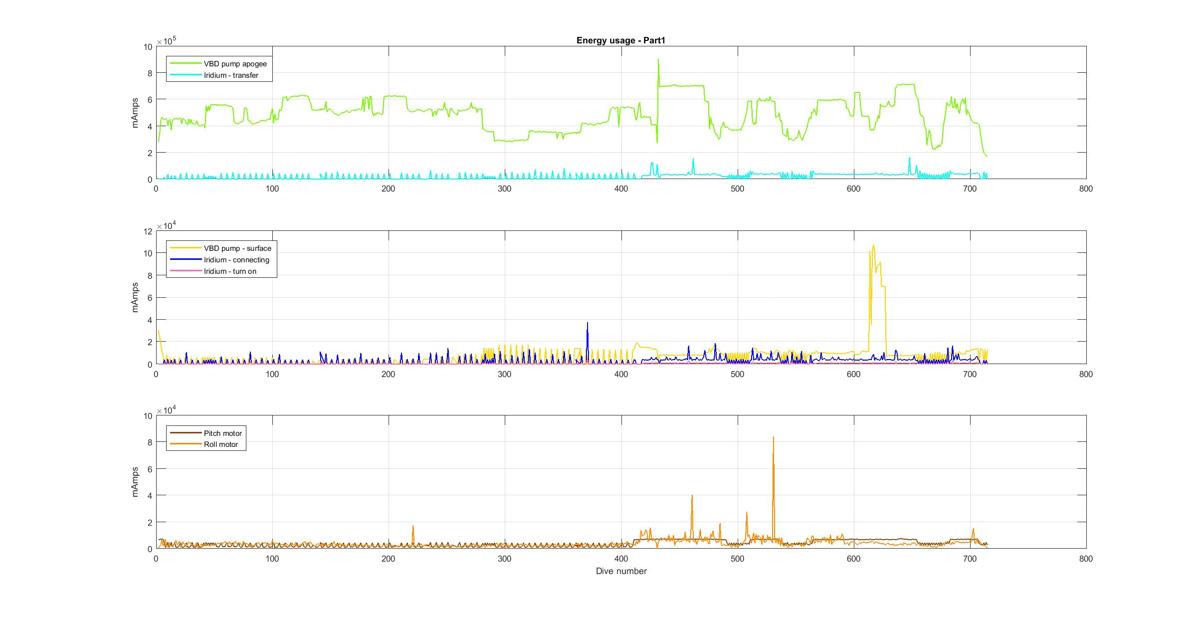Click the ×10^4 exponent above the VBD pump - surface plot

tap(167, 225)
